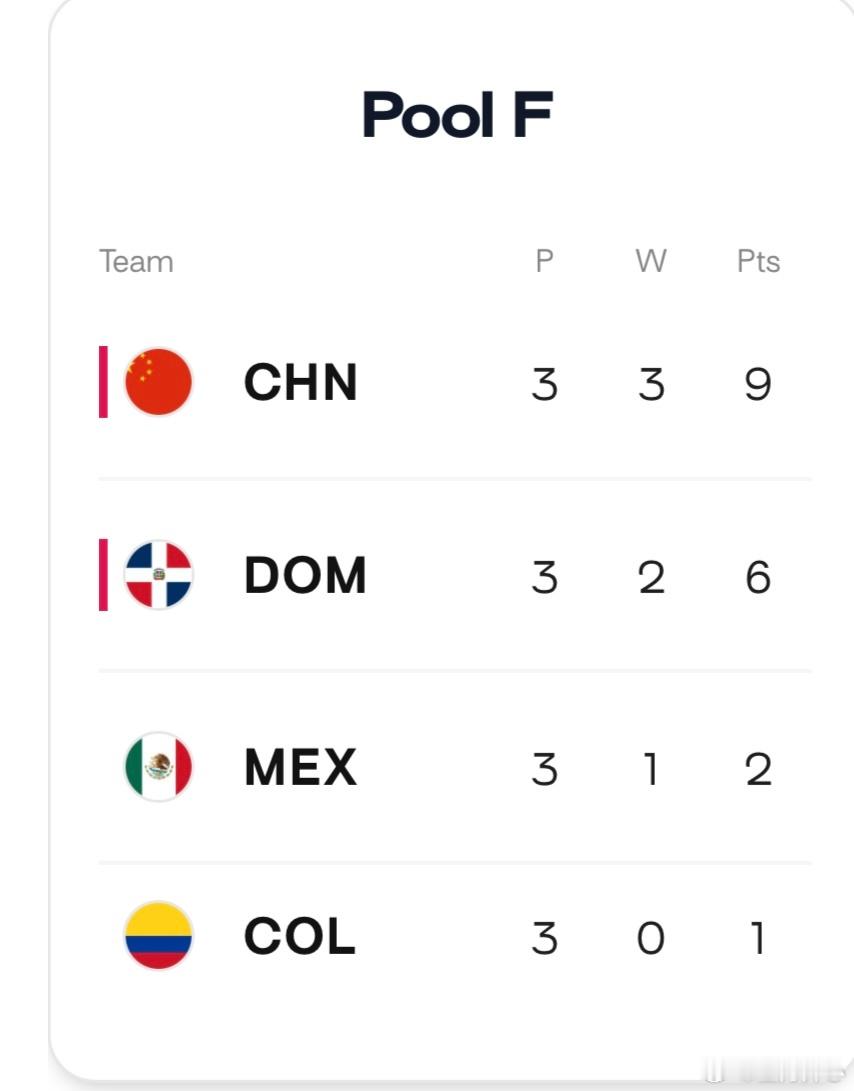Select the CHN team name
Viewport: 854px width, 1091px height.
[x=301, y=382]
